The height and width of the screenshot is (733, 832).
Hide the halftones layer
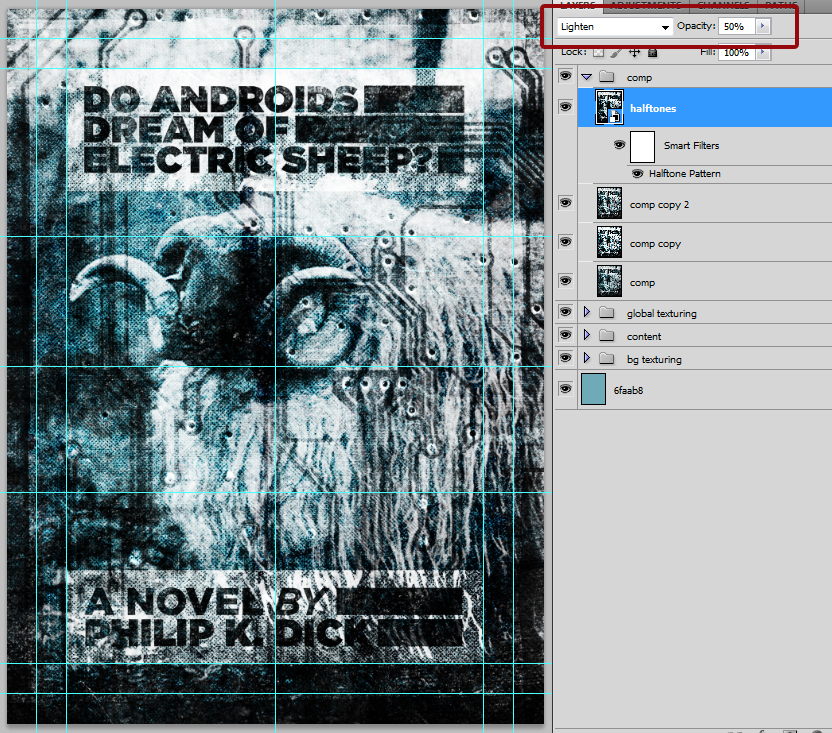tap(566, 107)
